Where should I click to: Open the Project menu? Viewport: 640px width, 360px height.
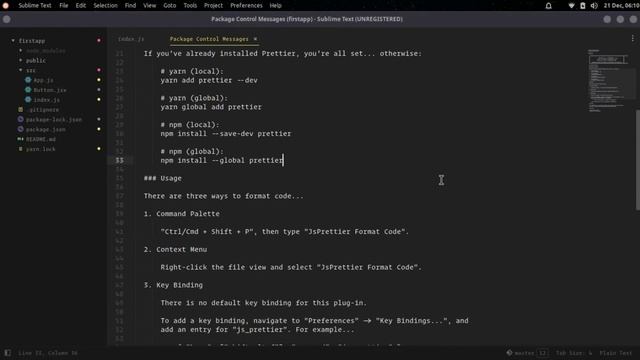[x=213, y=6]
